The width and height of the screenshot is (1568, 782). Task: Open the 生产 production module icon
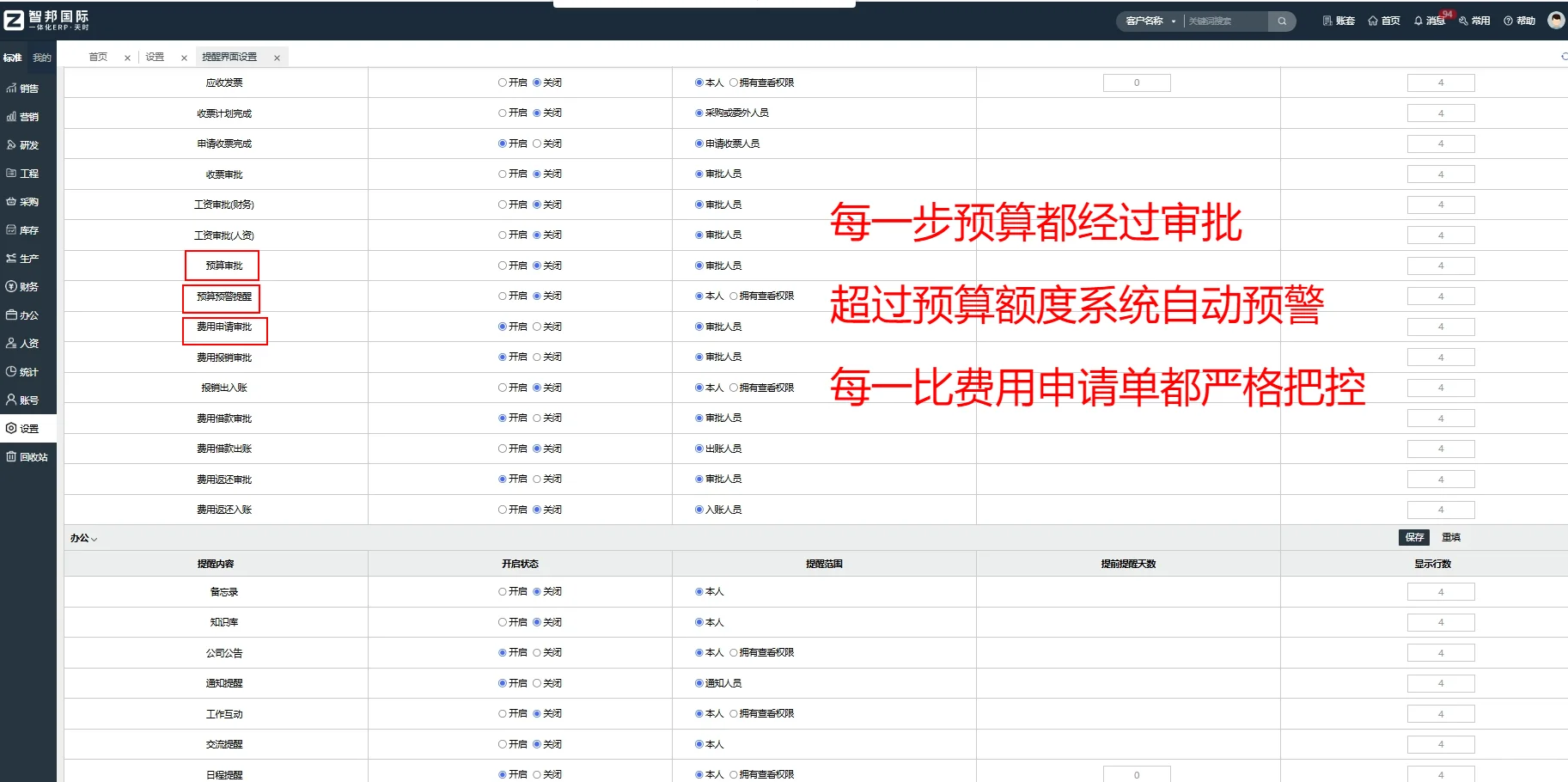(12, 259)
